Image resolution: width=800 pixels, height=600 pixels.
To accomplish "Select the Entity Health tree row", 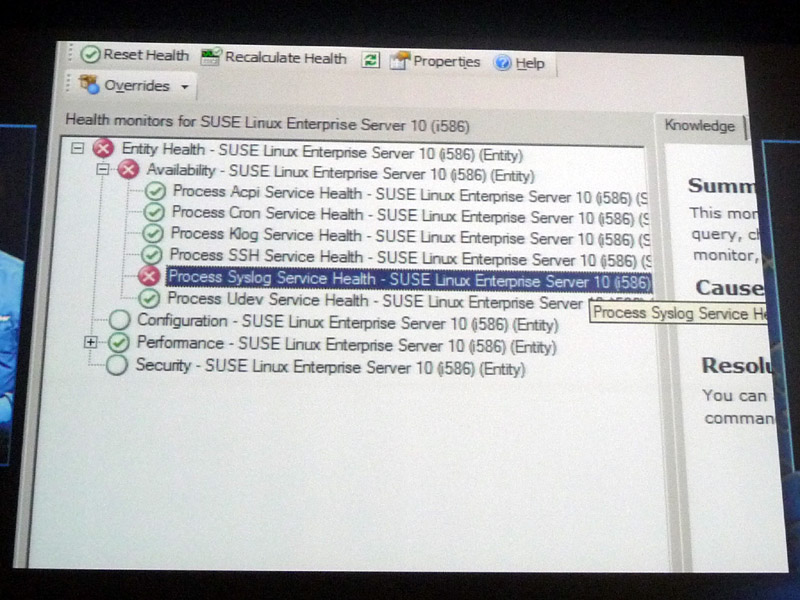I will tap(322, 152).
